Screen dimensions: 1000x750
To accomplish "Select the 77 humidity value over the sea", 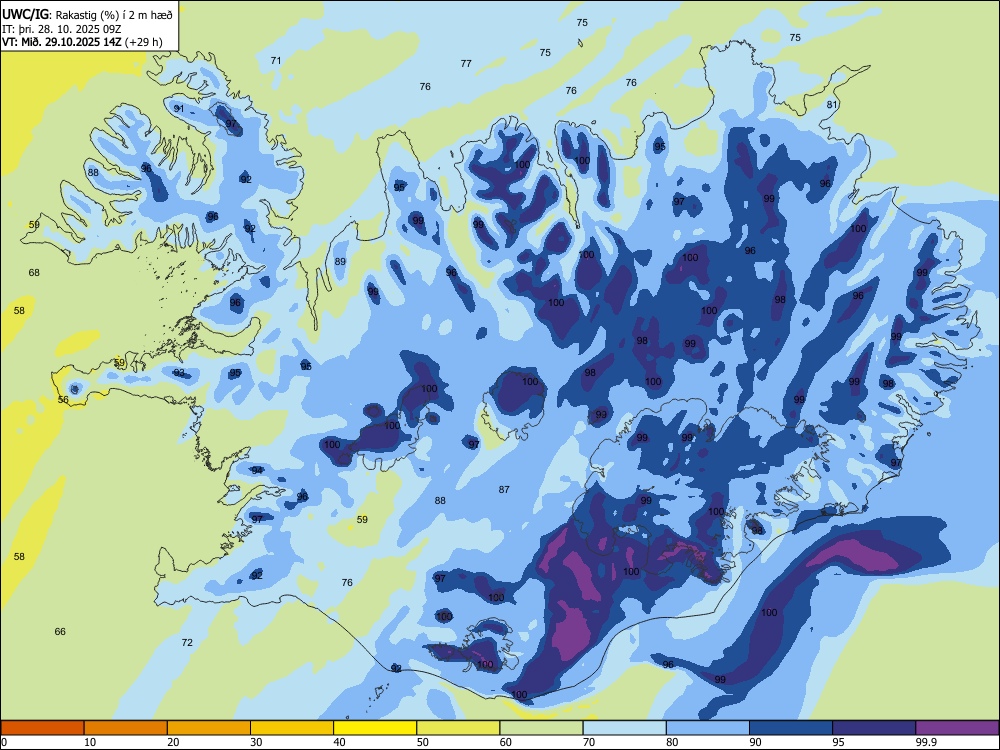I will [x=466, y=63].
